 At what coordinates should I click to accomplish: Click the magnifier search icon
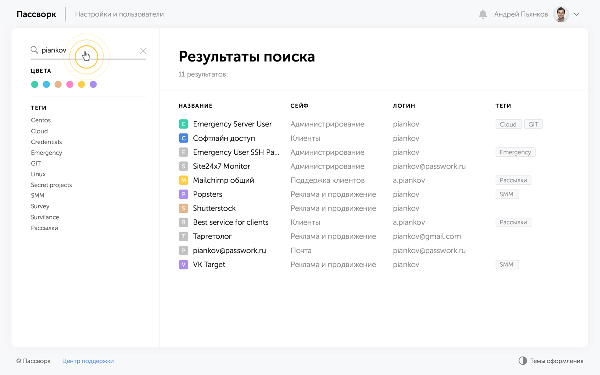click(x=34, y=50)
